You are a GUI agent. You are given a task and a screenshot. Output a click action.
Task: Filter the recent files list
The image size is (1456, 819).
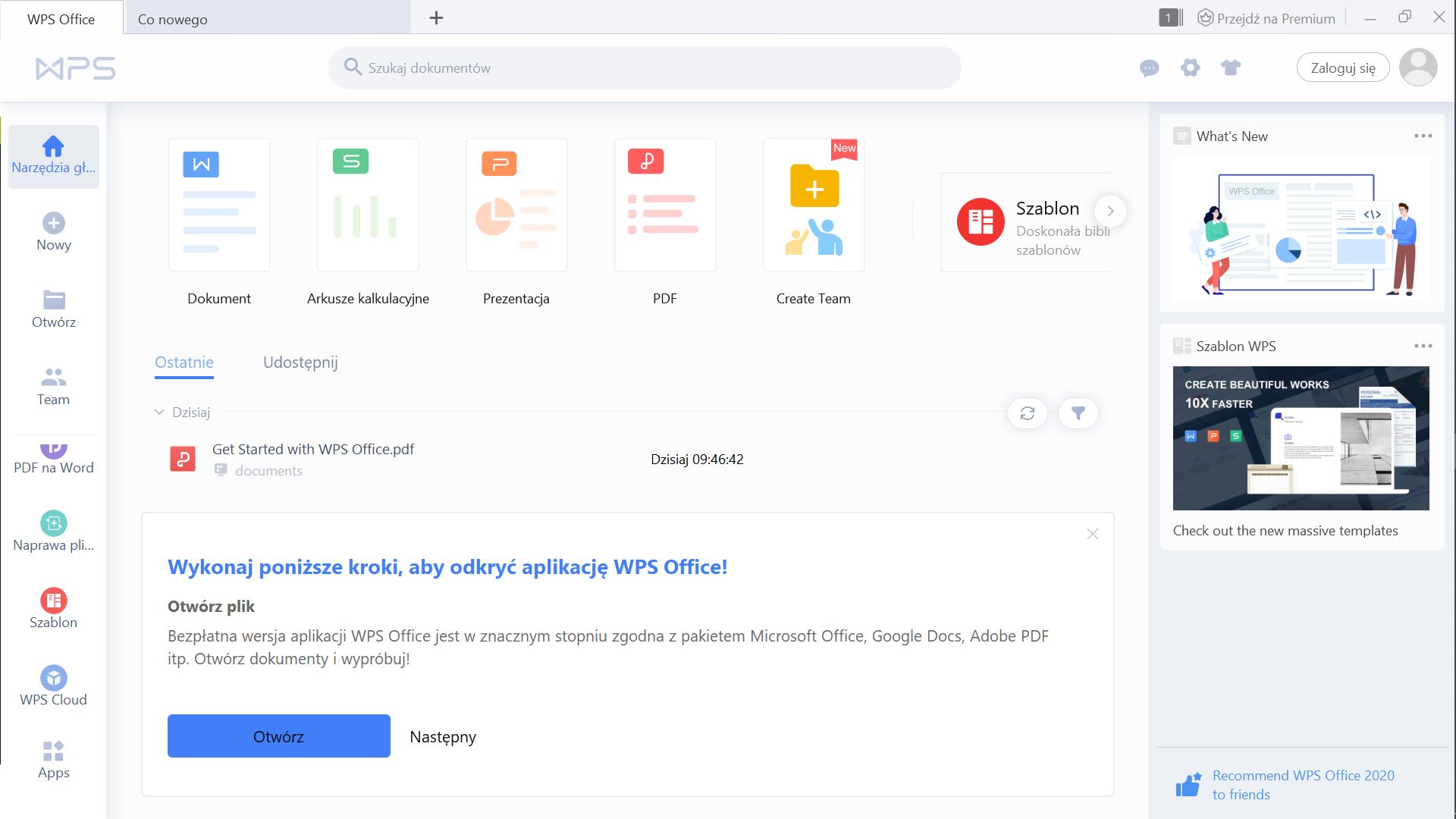tap(1078, 413)
